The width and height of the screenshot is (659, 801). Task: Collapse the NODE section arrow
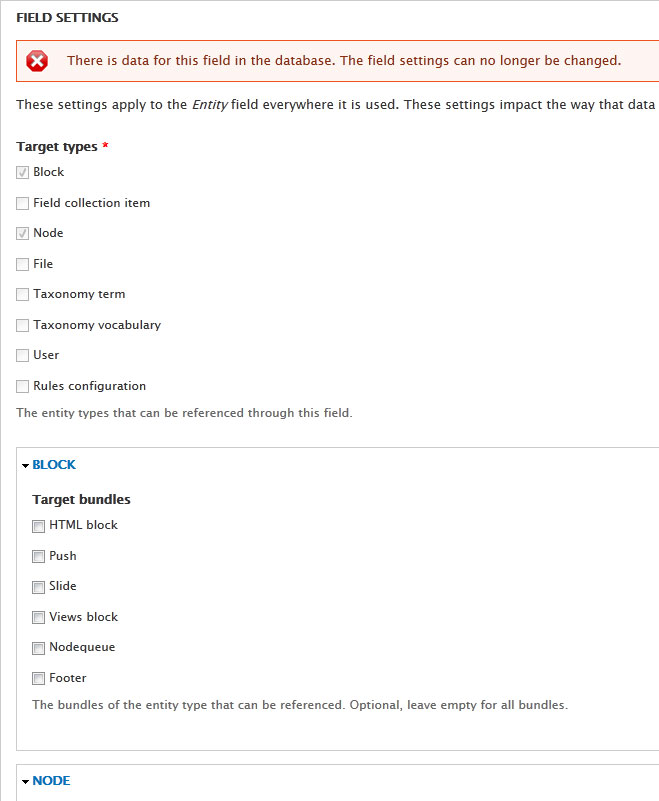click(26, 782)
